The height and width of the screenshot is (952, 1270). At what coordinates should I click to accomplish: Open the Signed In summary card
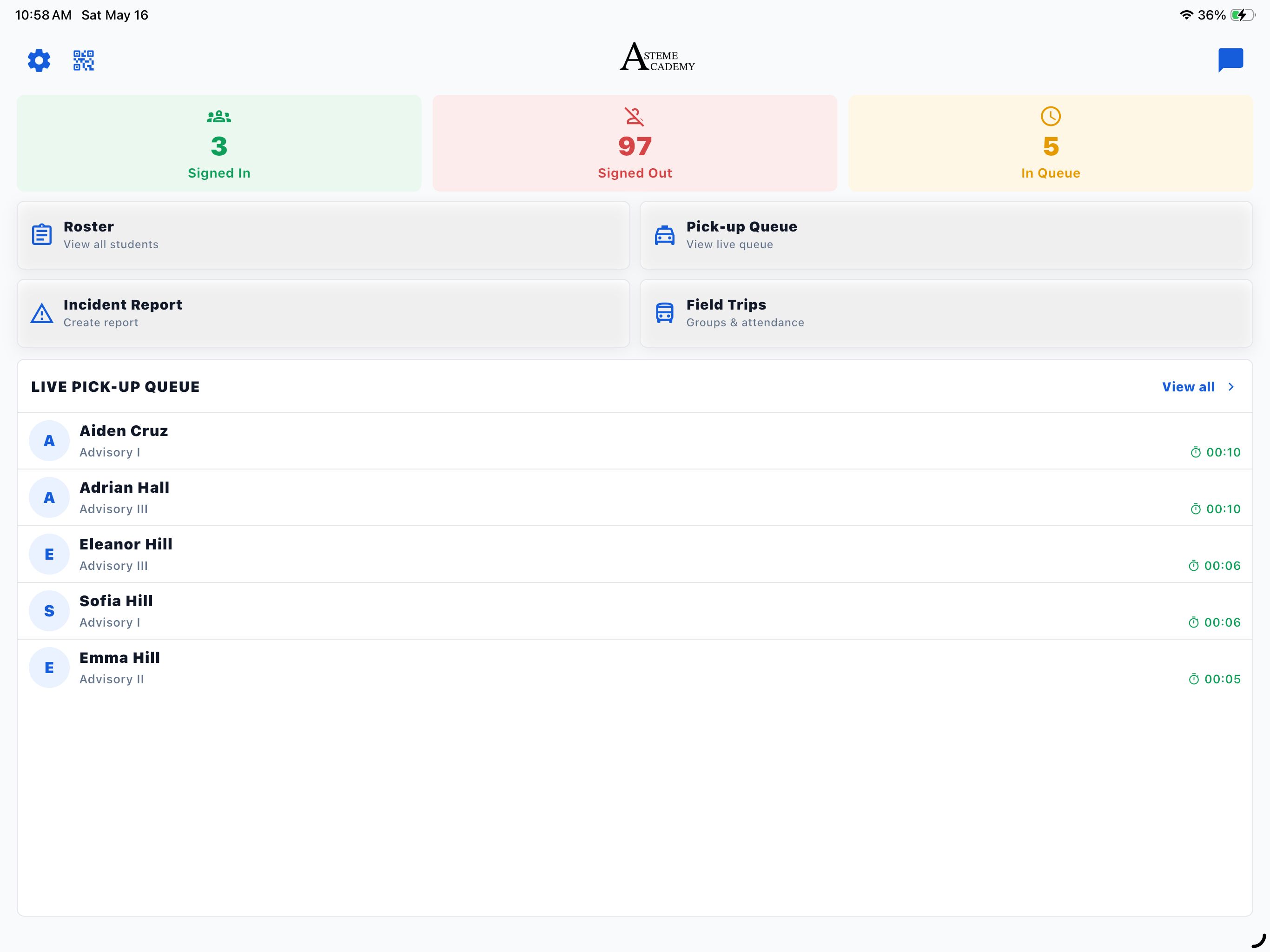pos(219,143)
